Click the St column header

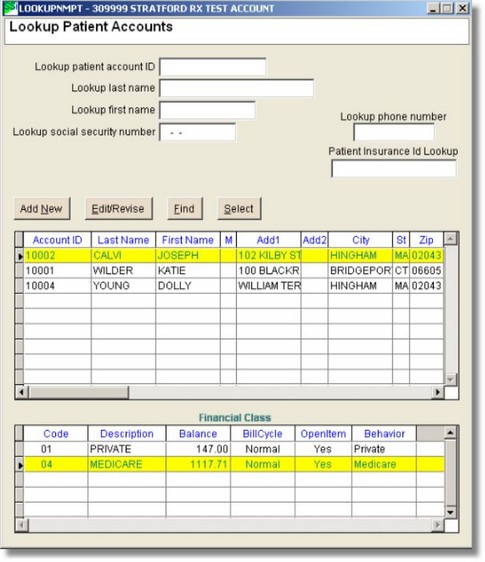(401, 240)
